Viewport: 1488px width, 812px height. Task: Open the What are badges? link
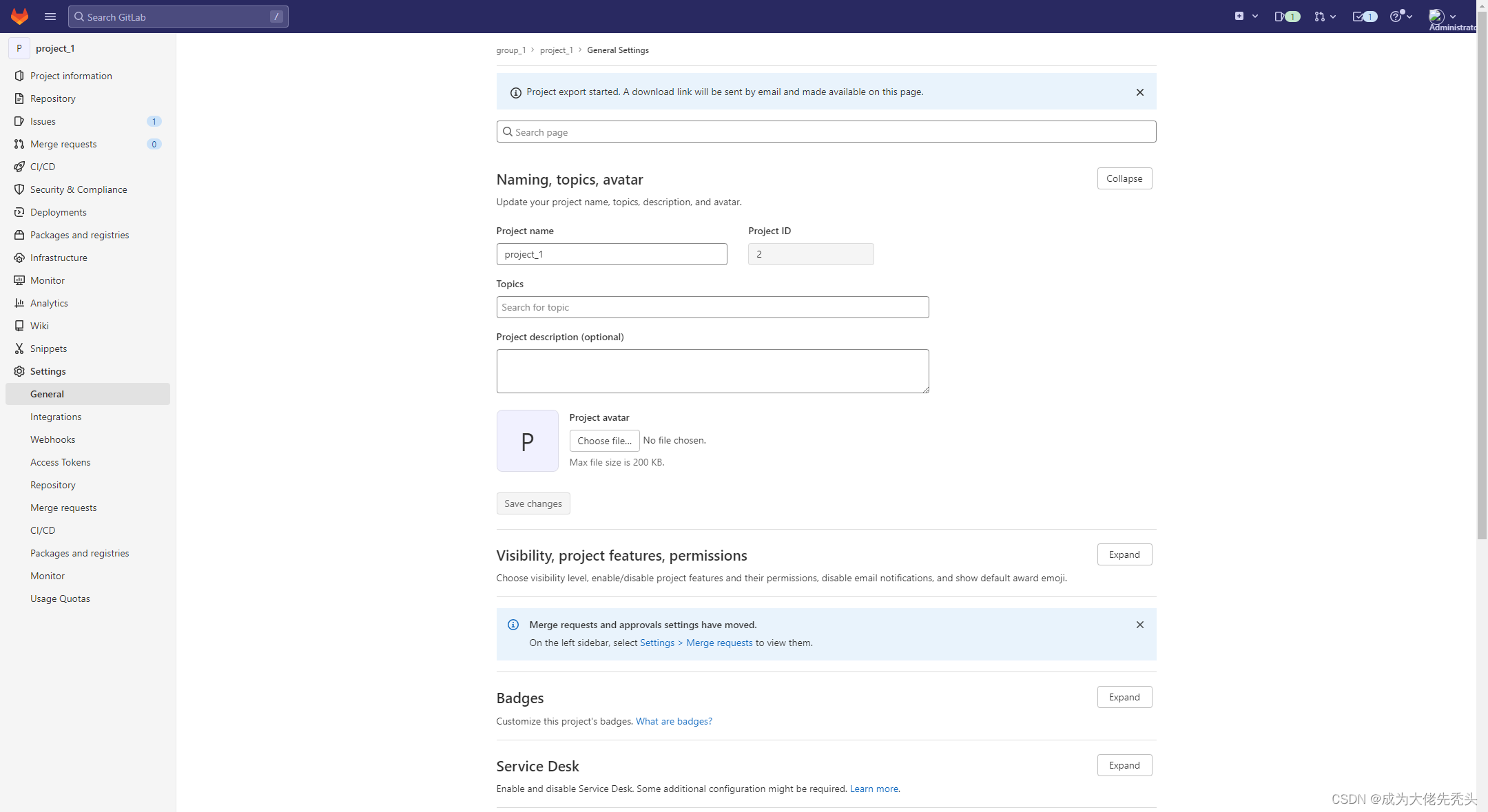coord(674,721)
